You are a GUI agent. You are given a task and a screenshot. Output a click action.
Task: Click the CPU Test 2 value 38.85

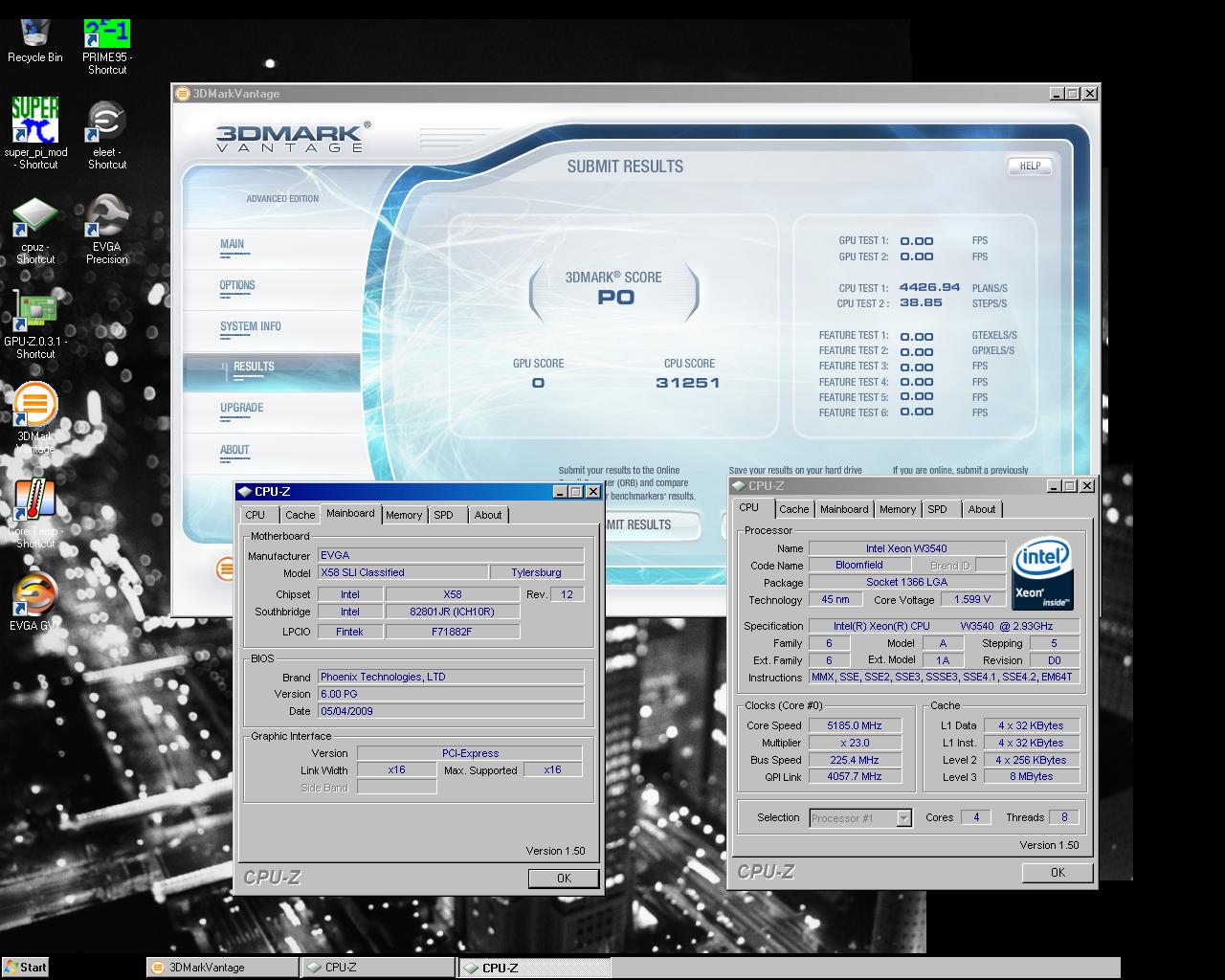point(921,302)
